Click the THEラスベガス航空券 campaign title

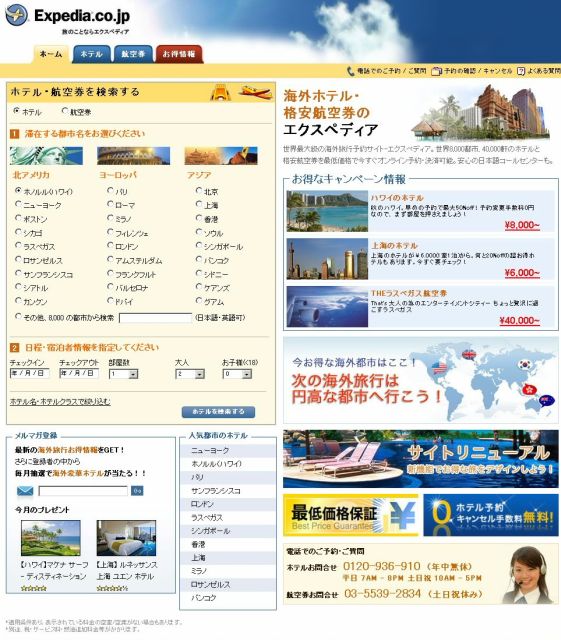(409, 293)
